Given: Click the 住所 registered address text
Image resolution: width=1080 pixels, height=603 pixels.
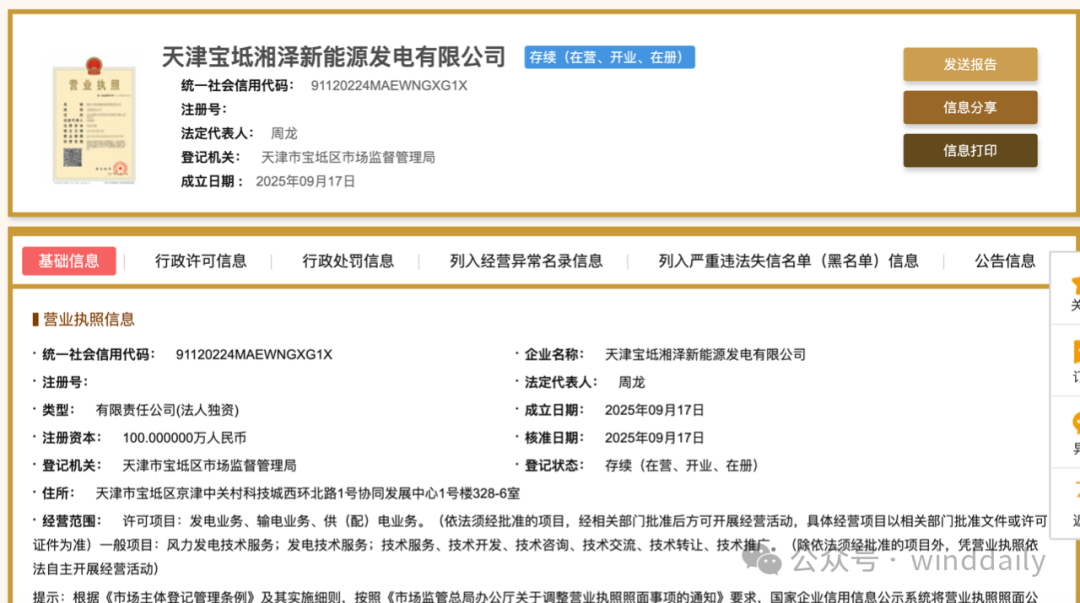Looking at the screenshot, I should click(x=307, y=493).
